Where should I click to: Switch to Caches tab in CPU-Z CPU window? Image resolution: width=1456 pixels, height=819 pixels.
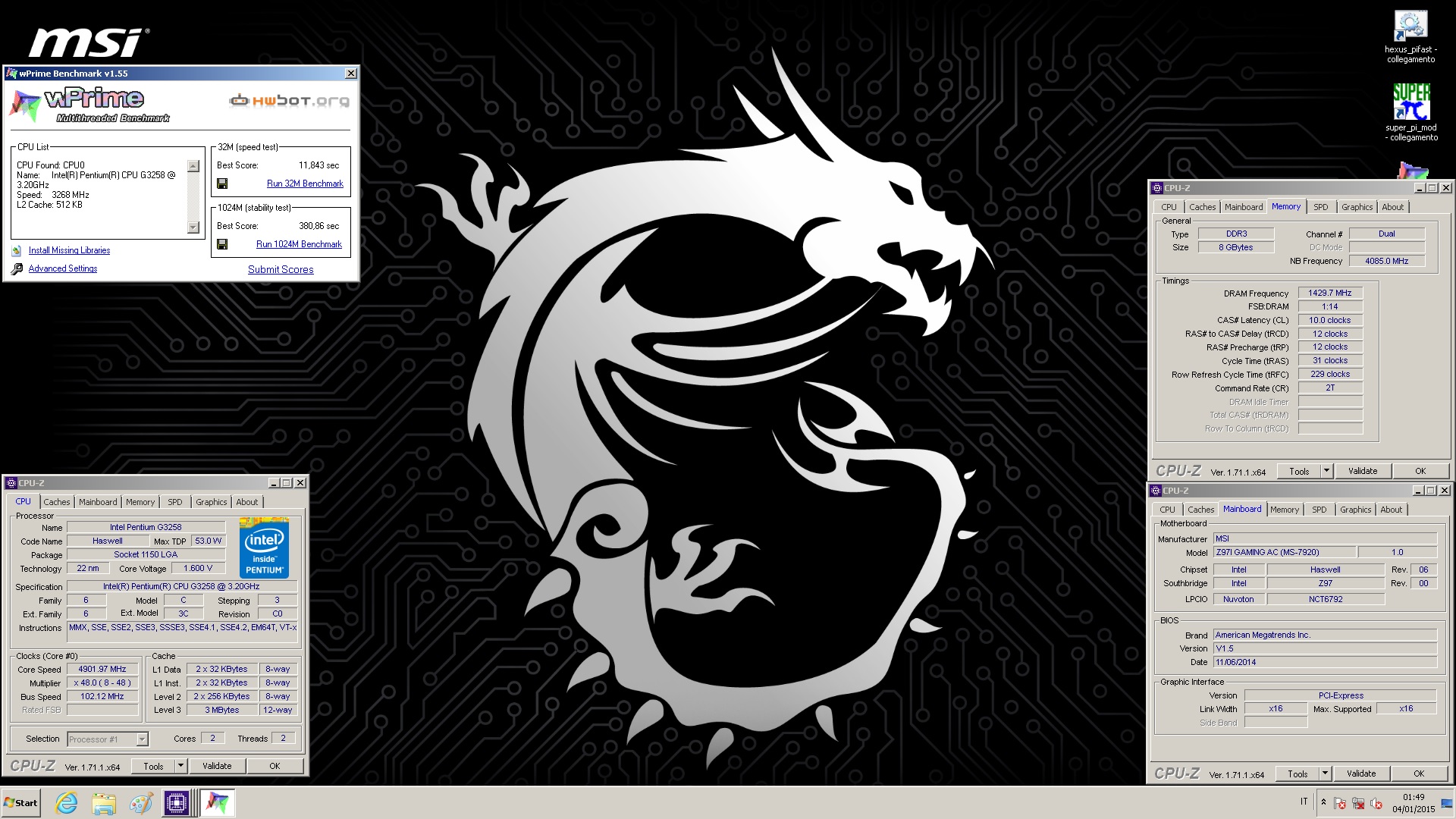(x=57, y=502)
